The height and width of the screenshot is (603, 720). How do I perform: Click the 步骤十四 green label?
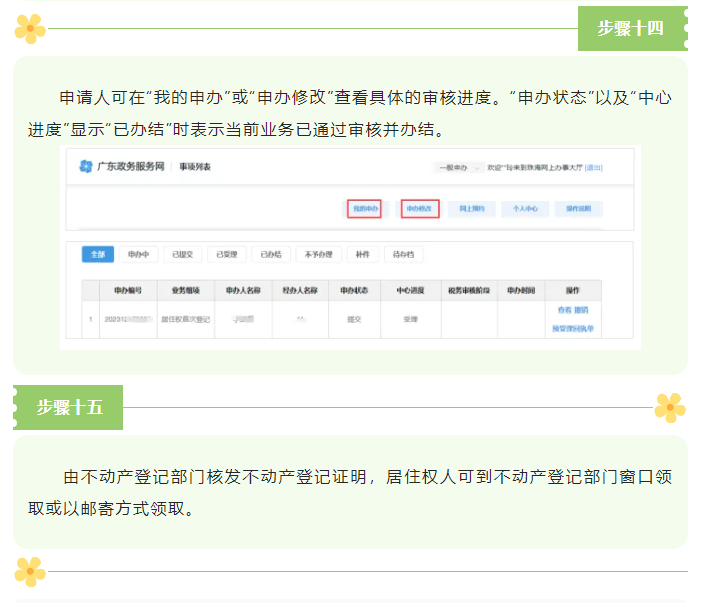pyautogui.click(x=631, y=28)
